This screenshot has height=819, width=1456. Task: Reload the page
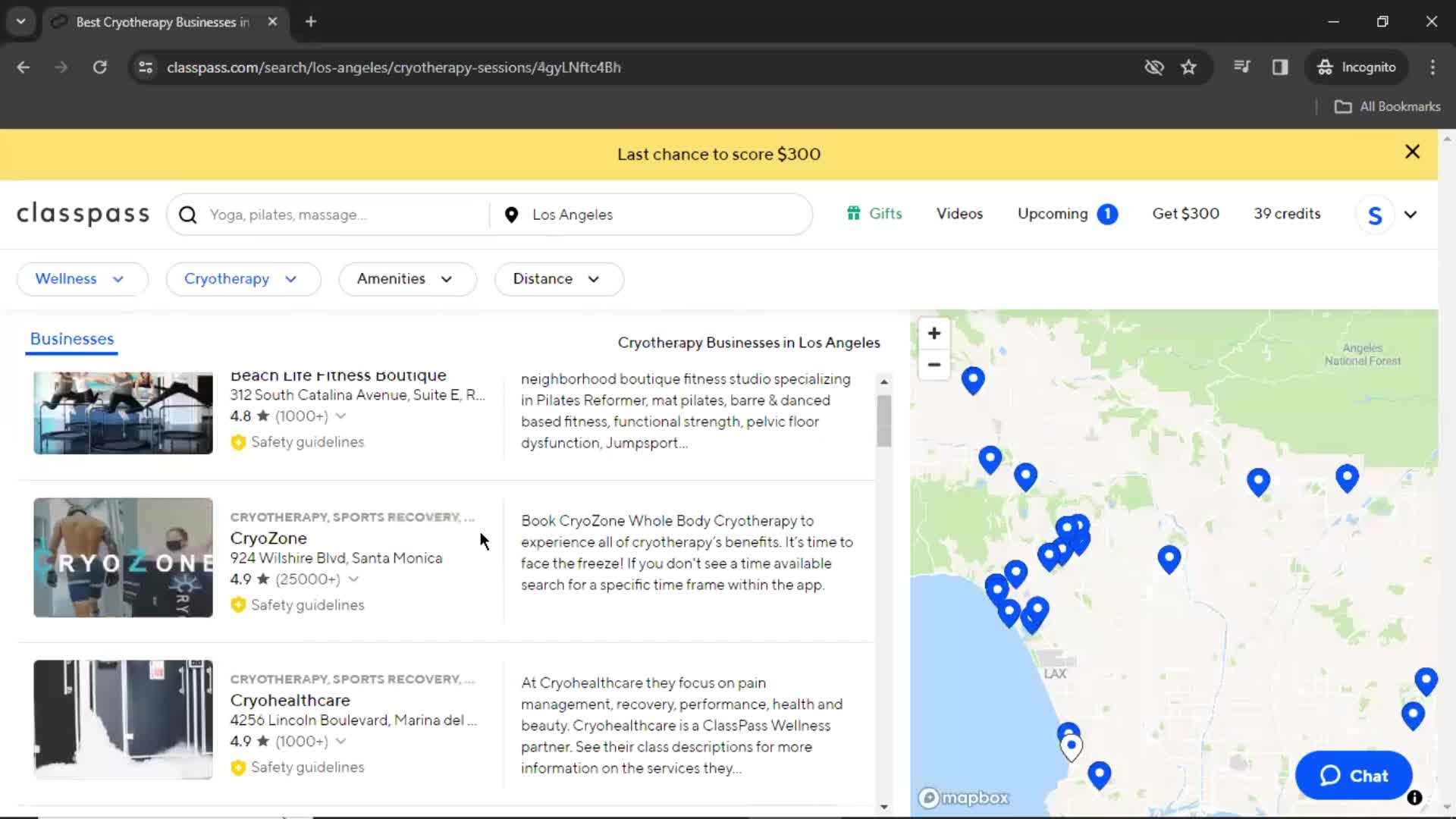pyautogui.click(x=99, y=67)
